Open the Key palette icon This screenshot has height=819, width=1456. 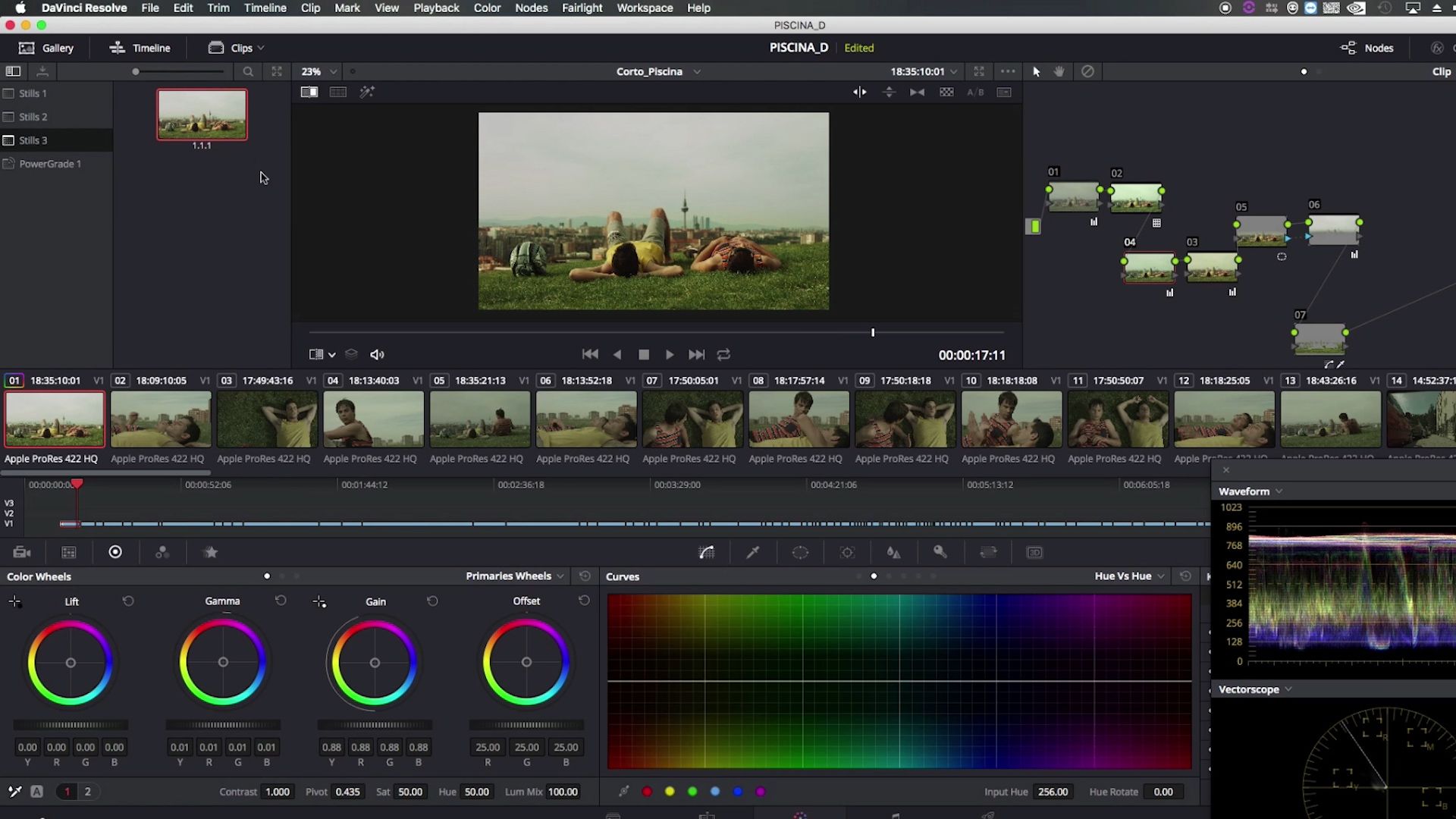coord(940,552)
